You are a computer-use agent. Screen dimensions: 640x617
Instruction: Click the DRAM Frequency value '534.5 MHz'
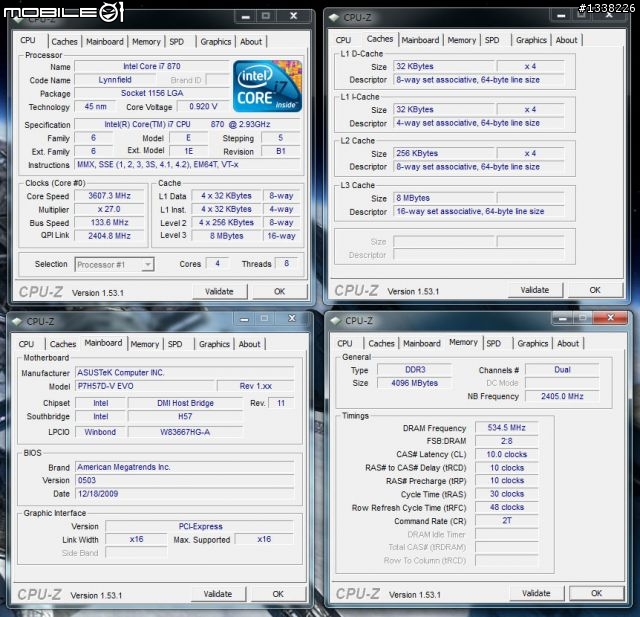tap(507, 428)
